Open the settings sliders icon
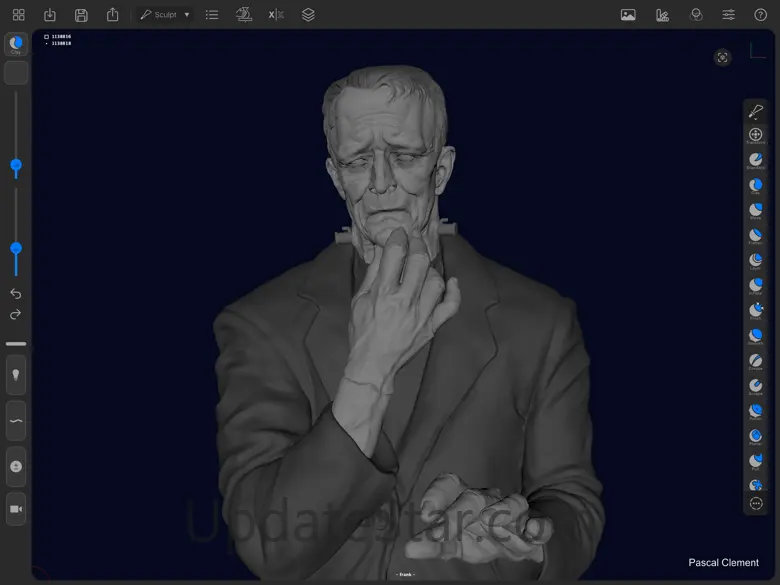Image resolution: width=780 pixels, height=585 pixels. pos(728,15)
